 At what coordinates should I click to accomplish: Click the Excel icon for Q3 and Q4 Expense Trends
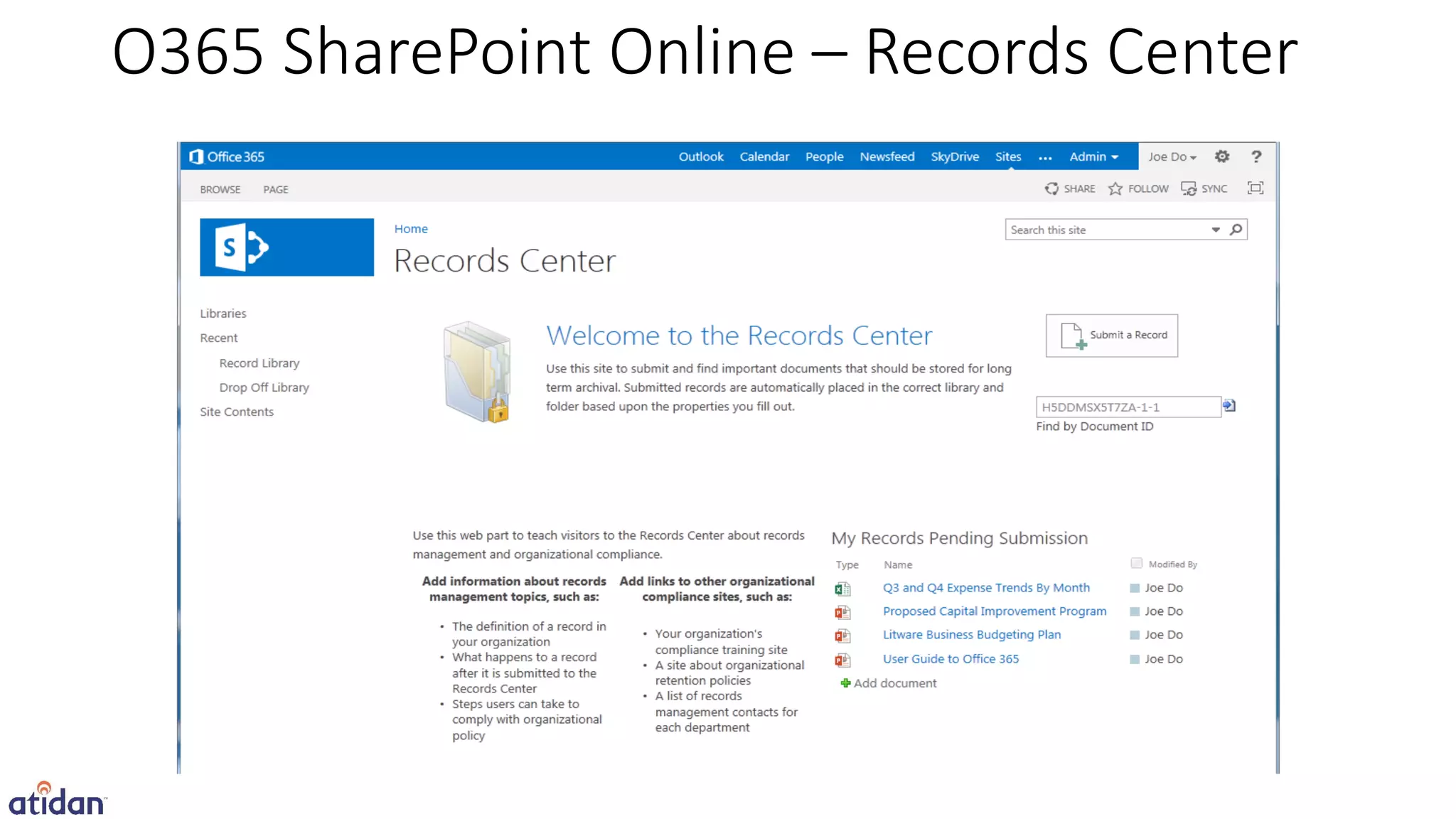pyautogui.click(x=842, y=589)
